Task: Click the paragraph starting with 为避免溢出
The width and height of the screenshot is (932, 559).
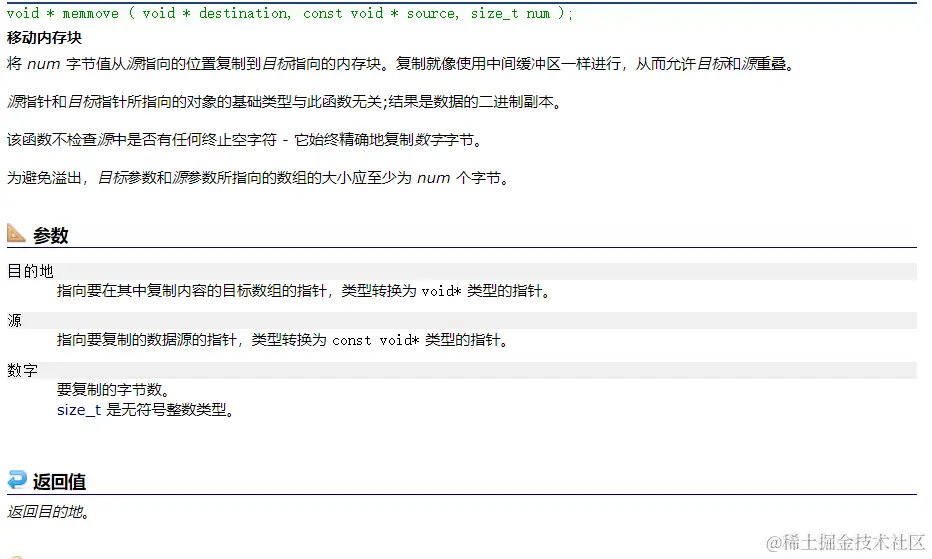Action: click(x=258, y=178)
